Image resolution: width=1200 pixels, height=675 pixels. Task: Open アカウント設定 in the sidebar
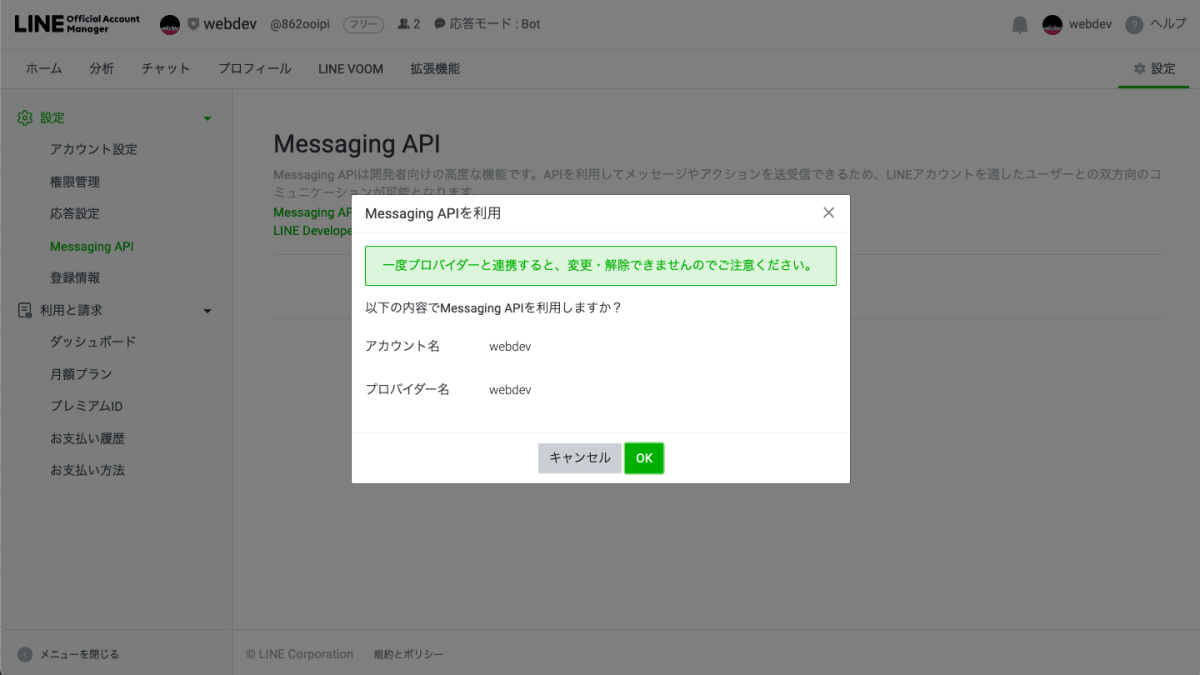[x=94, y=150]
